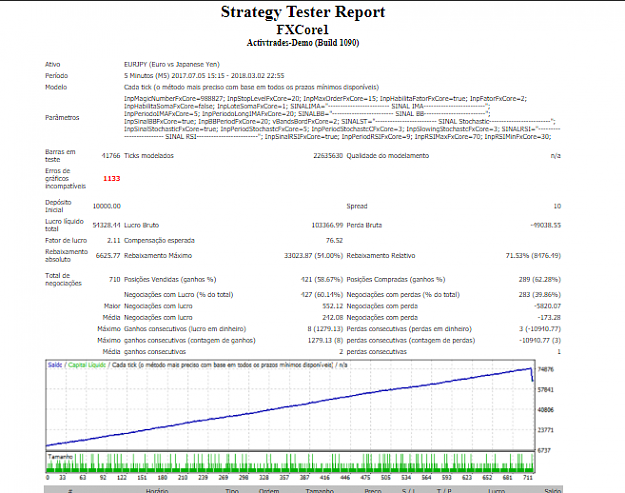Select the expected payoff value "76.52"
This screenshot has height=493, width=625.
pyautogui.click(x=334, y=241)
